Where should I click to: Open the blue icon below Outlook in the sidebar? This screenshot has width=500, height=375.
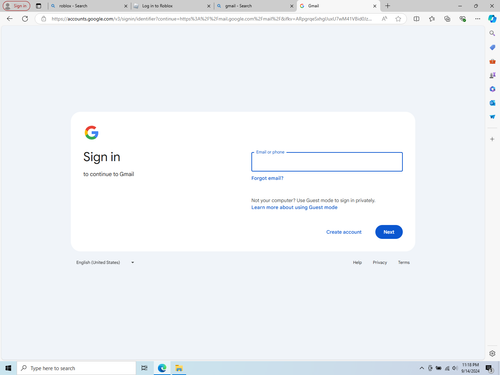[x=492, y=117]
